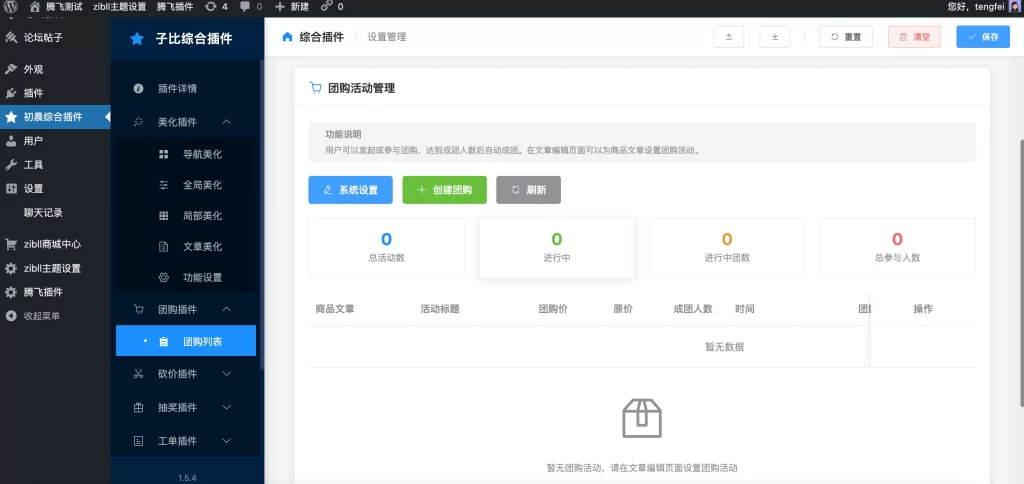
Task: Click the blue 保存 button
Action: click(x=982, y=37)
